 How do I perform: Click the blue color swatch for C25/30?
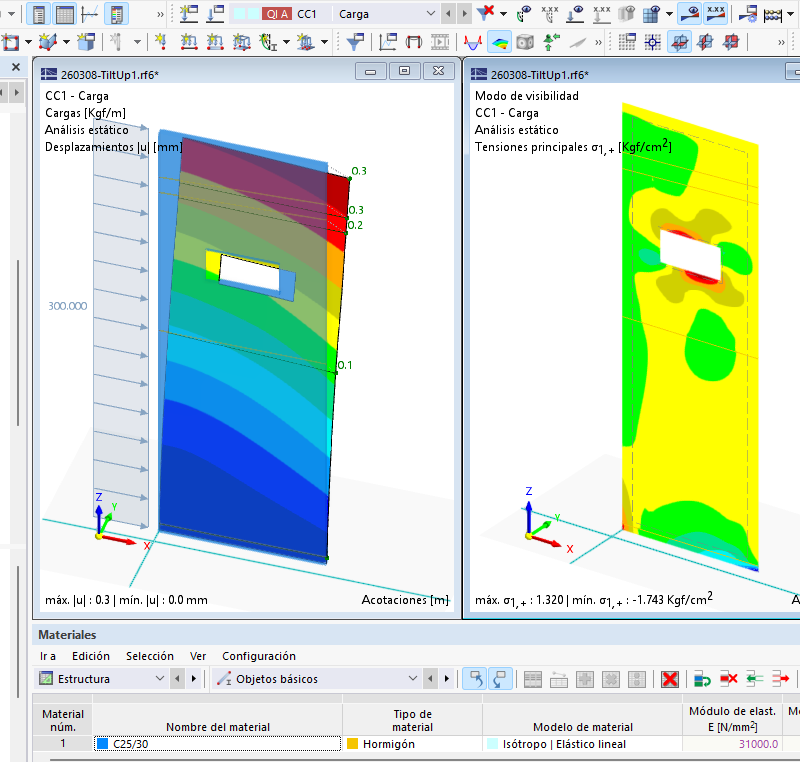(103, 744)
